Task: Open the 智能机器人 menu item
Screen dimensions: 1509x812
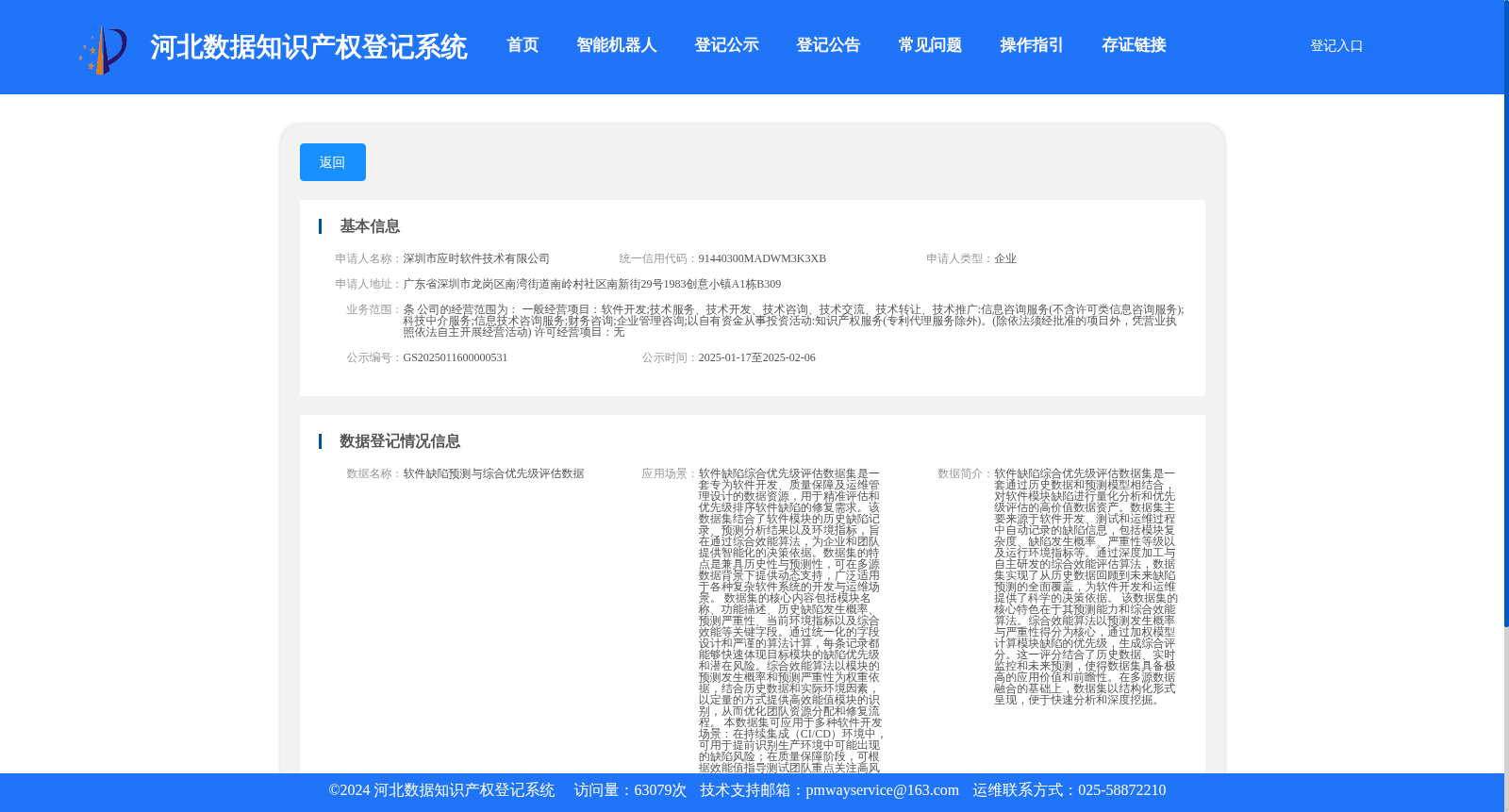Action: pyautogui.click(x=617, y=45)
